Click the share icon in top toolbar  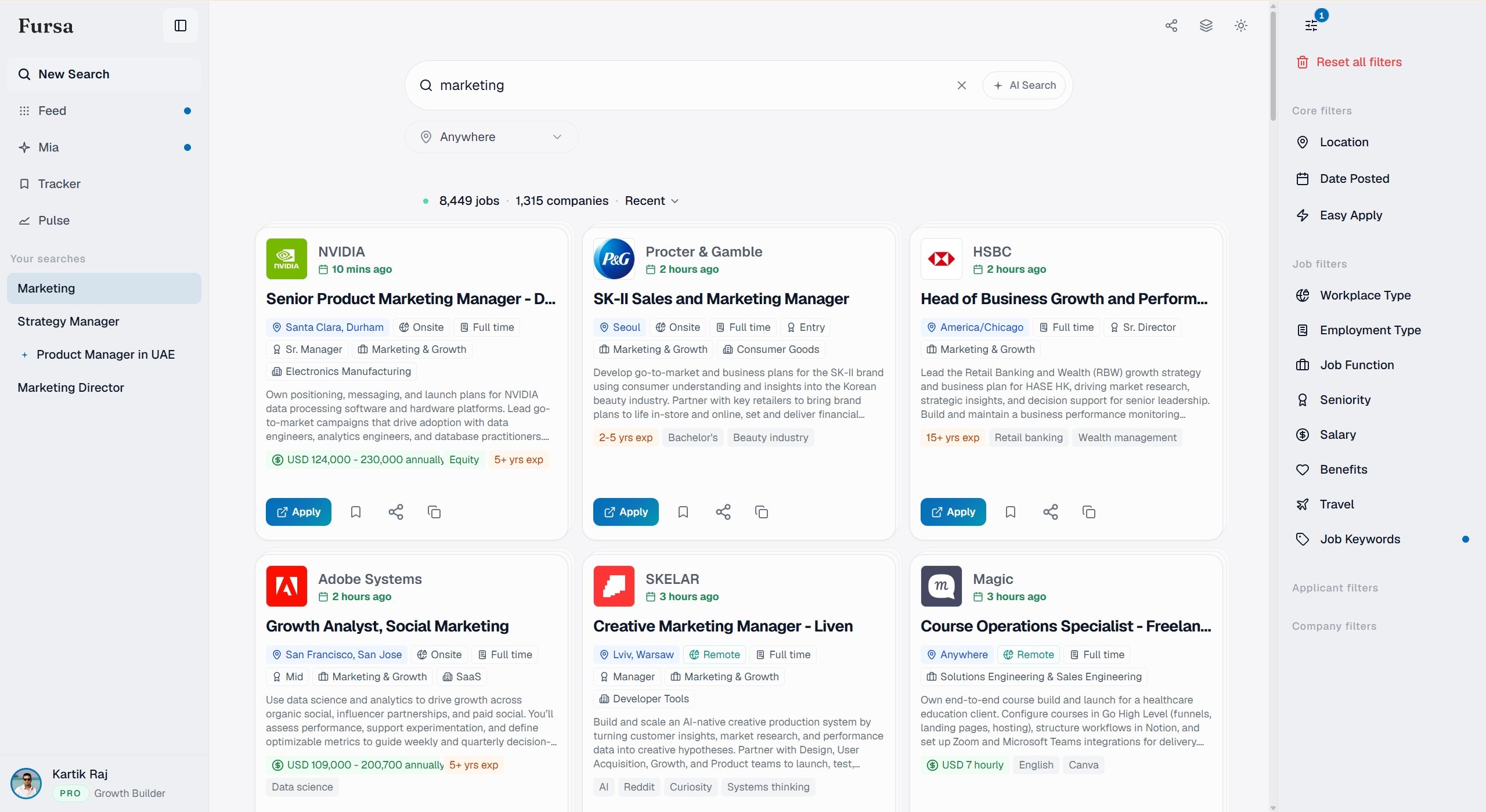1171,26
